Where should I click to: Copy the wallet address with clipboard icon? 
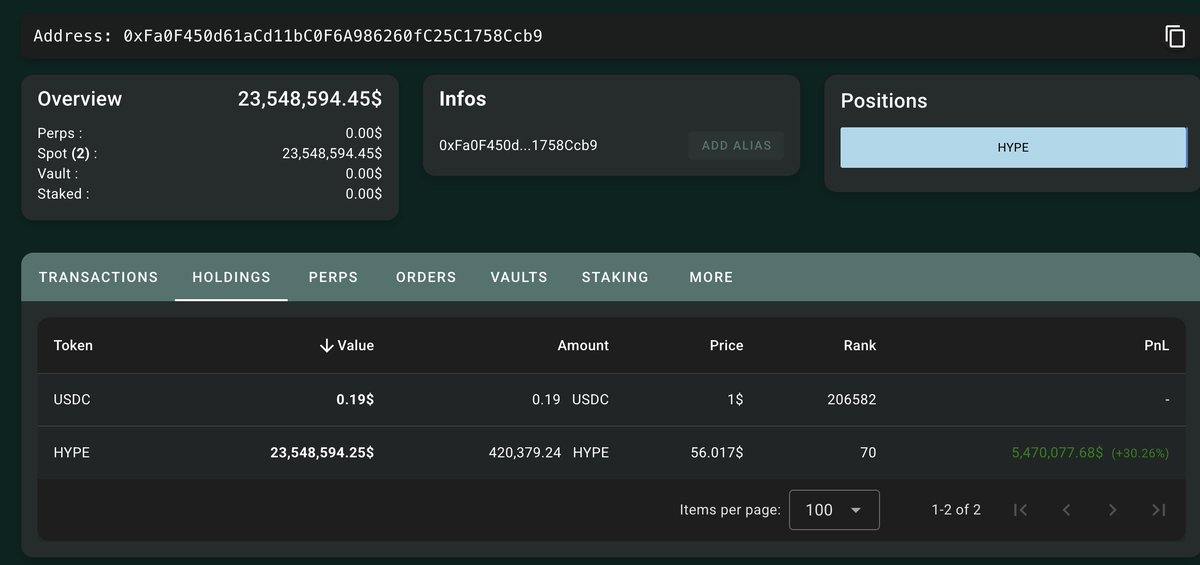point(1175,36)
